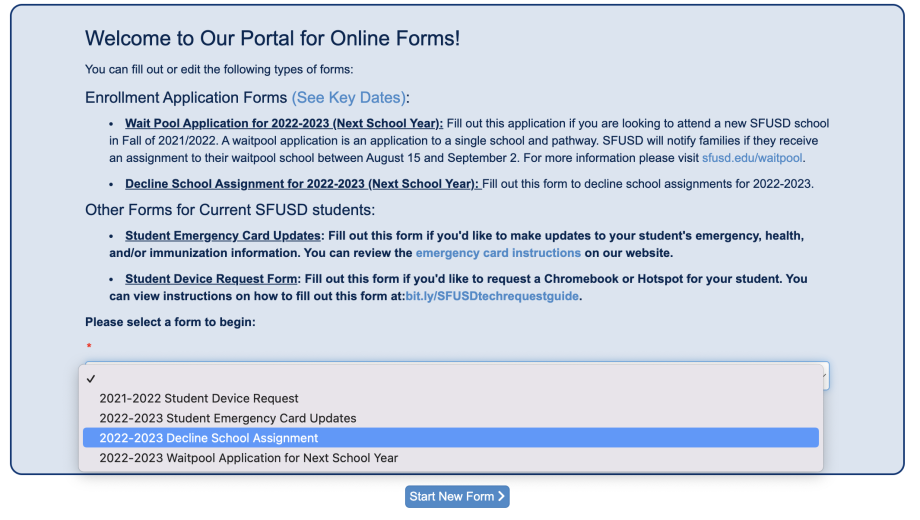920x520 pixels.
Task: Click the Other Forms for Current SFUSD students heading
Action: coord(230,210)
